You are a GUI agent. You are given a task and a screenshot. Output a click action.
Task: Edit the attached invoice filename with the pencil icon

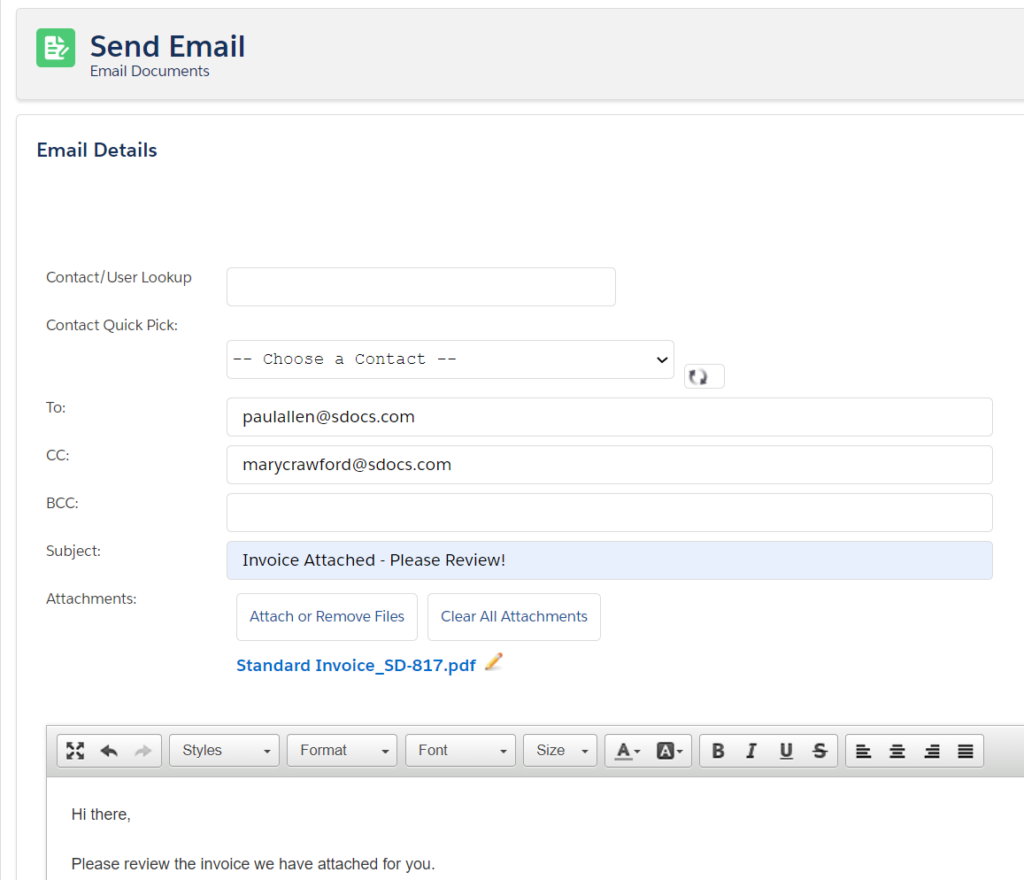pyautogui.click(x=493, y=662)
